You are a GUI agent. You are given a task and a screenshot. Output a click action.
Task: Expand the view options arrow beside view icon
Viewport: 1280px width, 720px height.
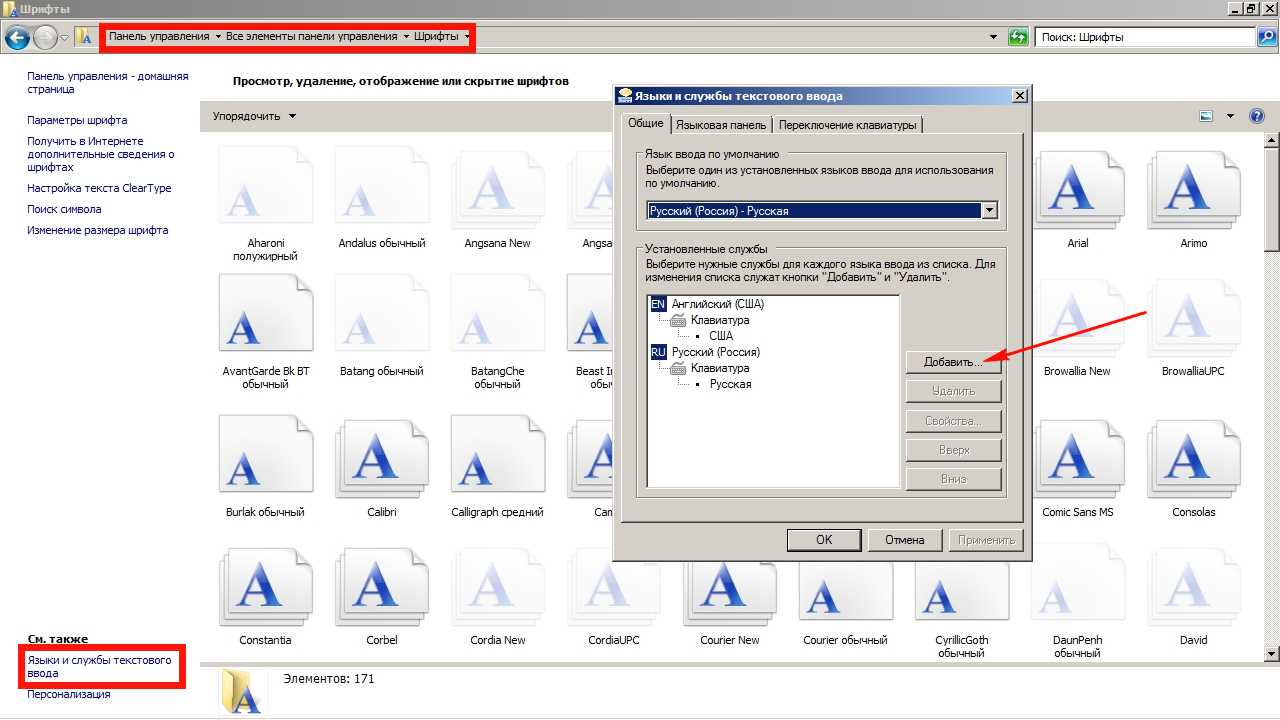1230,116
